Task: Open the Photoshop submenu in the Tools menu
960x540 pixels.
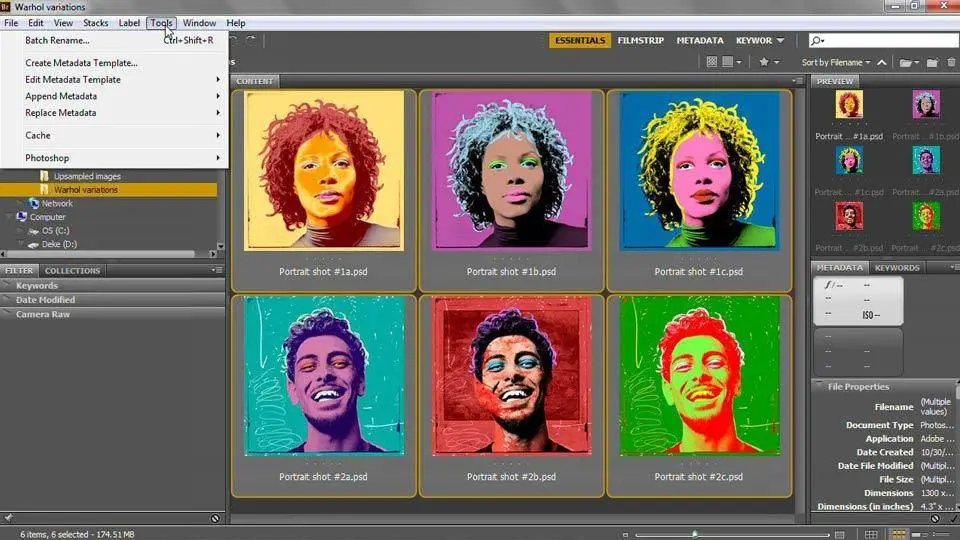Action: pyautogui.click(x=47, y=158)
